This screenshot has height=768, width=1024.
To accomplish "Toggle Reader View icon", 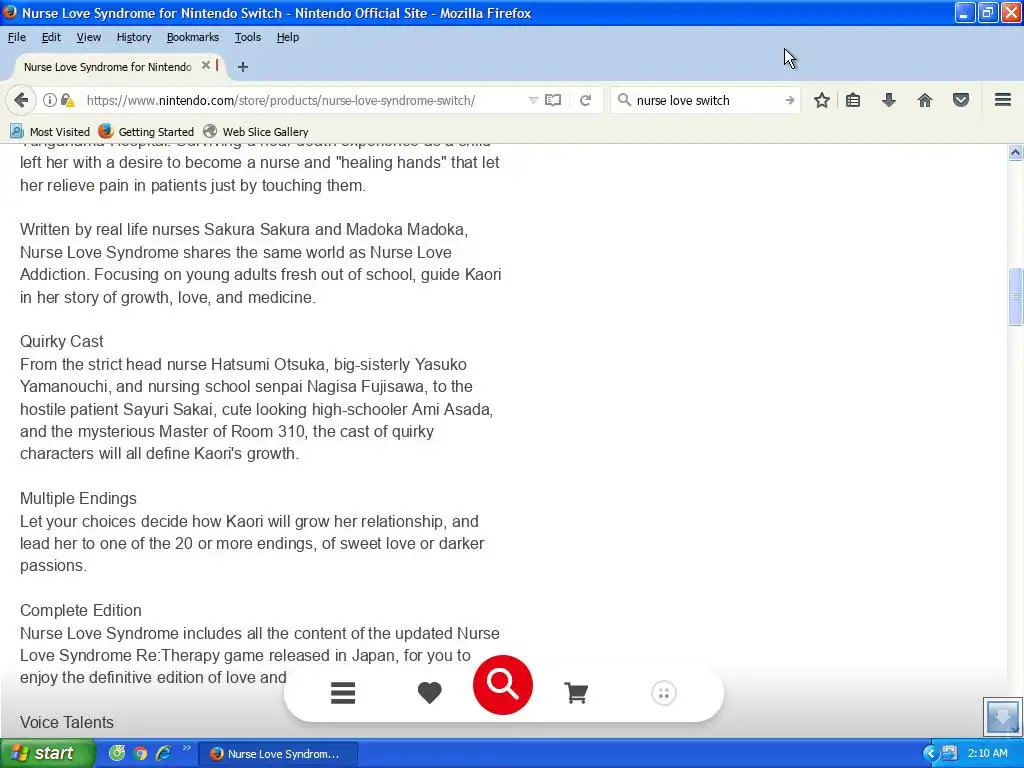I will tap(553, 100).
